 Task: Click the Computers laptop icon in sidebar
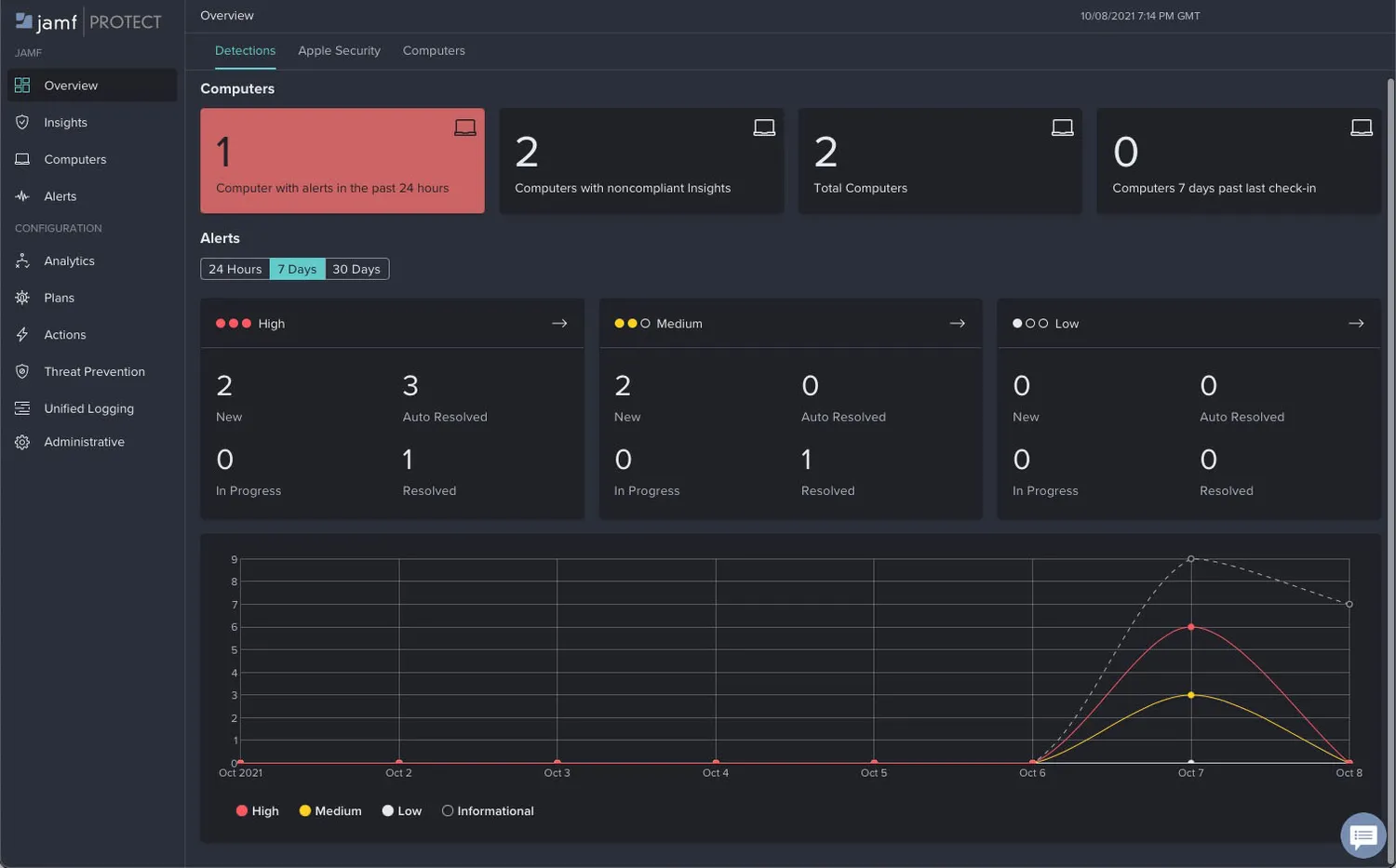(x=22, y=159)
